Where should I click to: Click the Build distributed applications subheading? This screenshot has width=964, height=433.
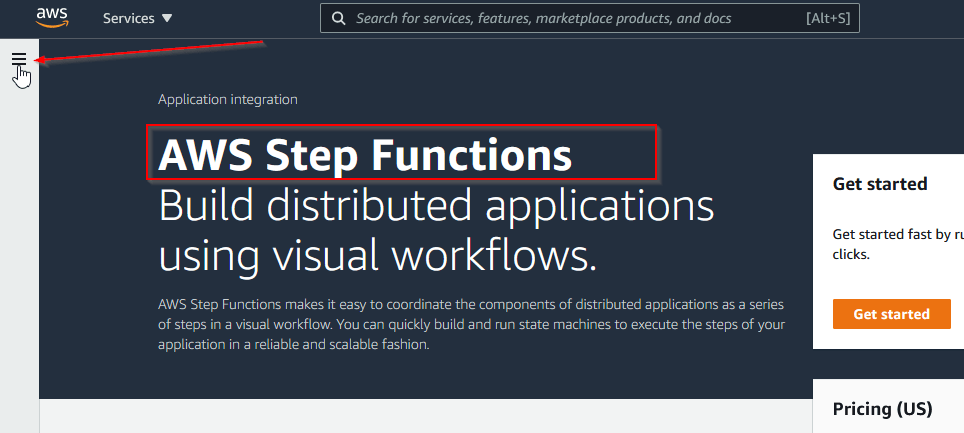click(x=436, y=206)
